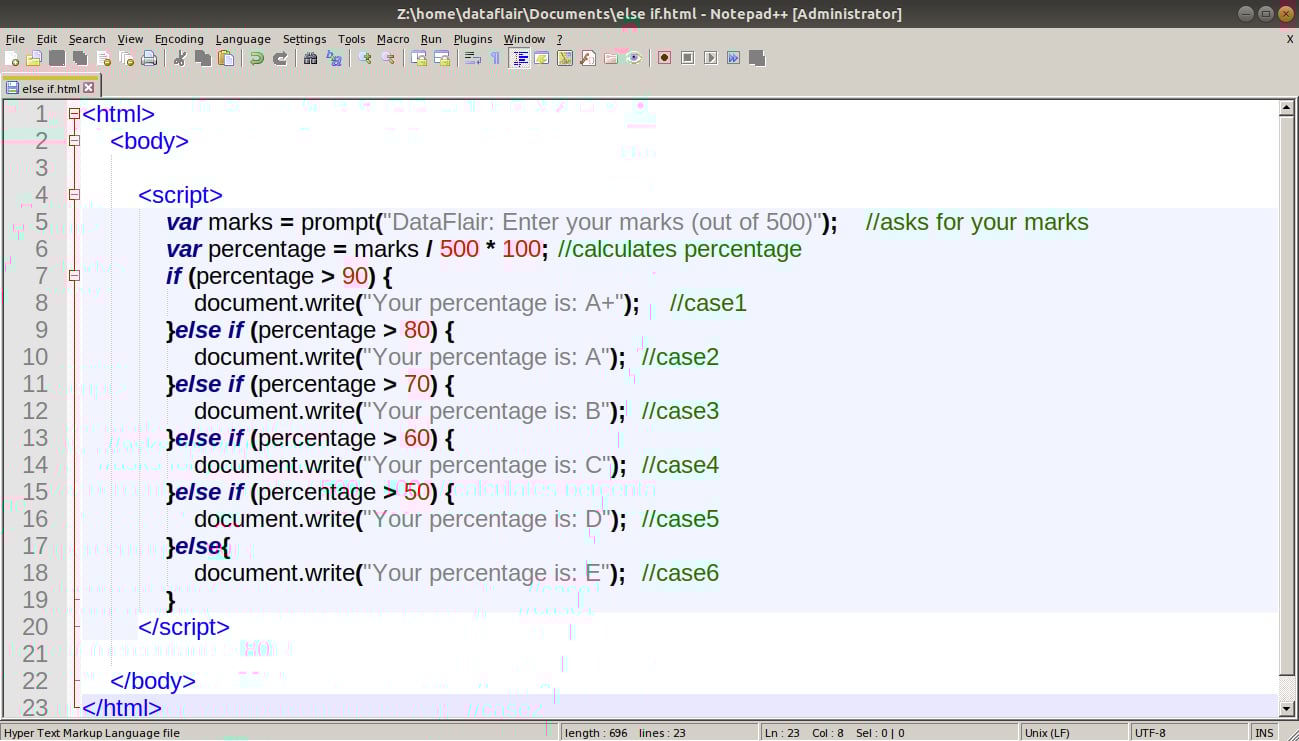Cut the selection with the scissors icon
The height and width of the screenshot is (741, 1299).
tap(180, 58)
